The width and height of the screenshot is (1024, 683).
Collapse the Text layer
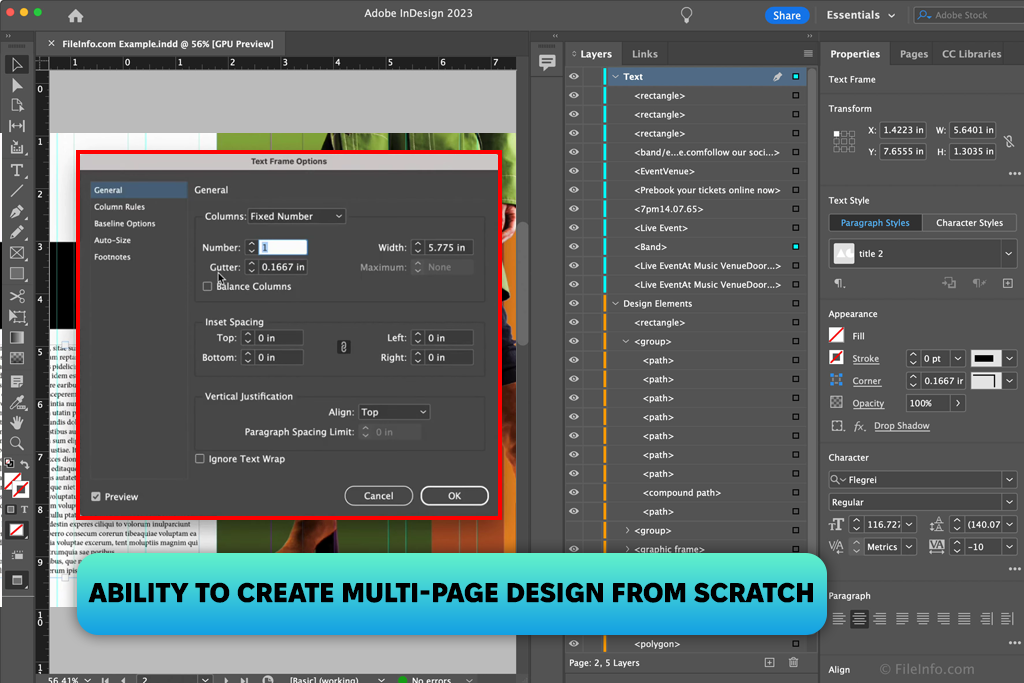[615, 76]
